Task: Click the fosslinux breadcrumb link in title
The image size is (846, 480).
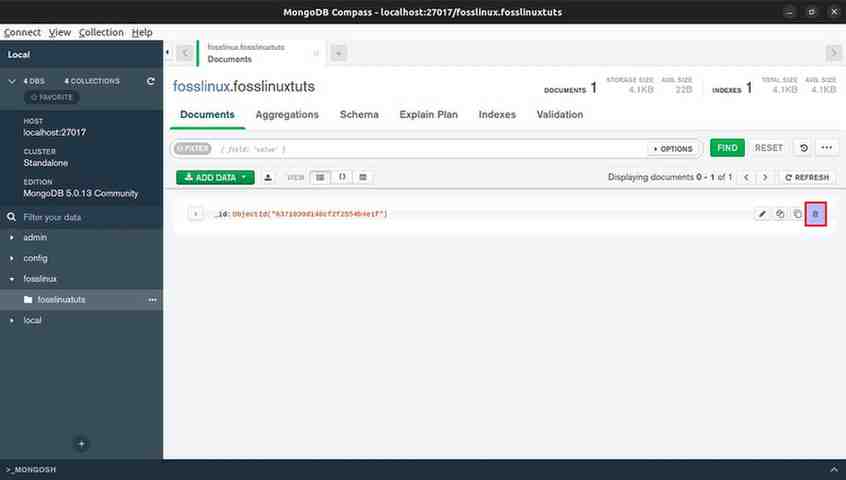Action: pos(201,86)
